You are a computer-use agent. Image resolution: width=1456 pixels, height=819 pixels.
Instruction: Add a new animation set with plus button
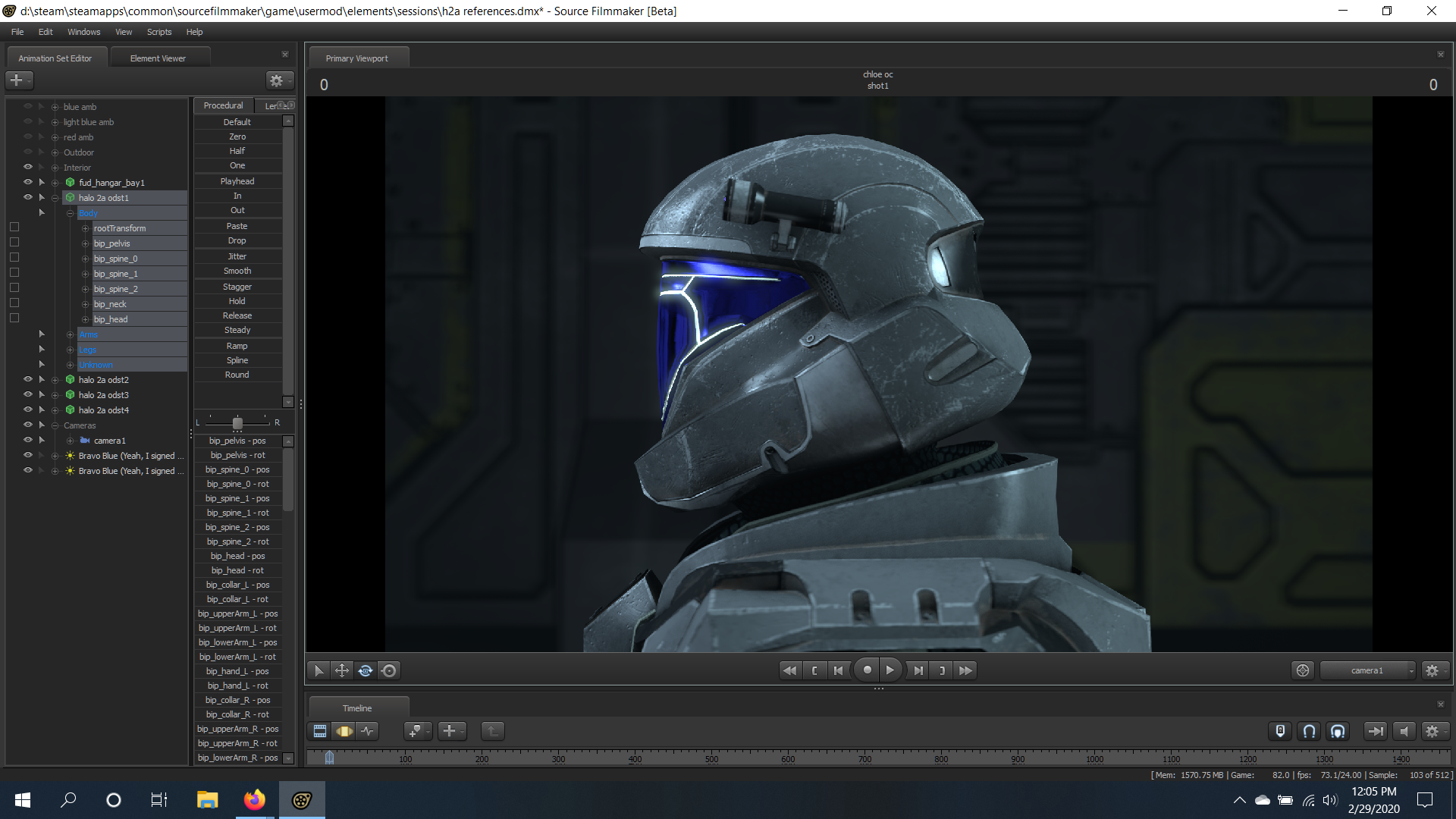(x=19, y=80)
